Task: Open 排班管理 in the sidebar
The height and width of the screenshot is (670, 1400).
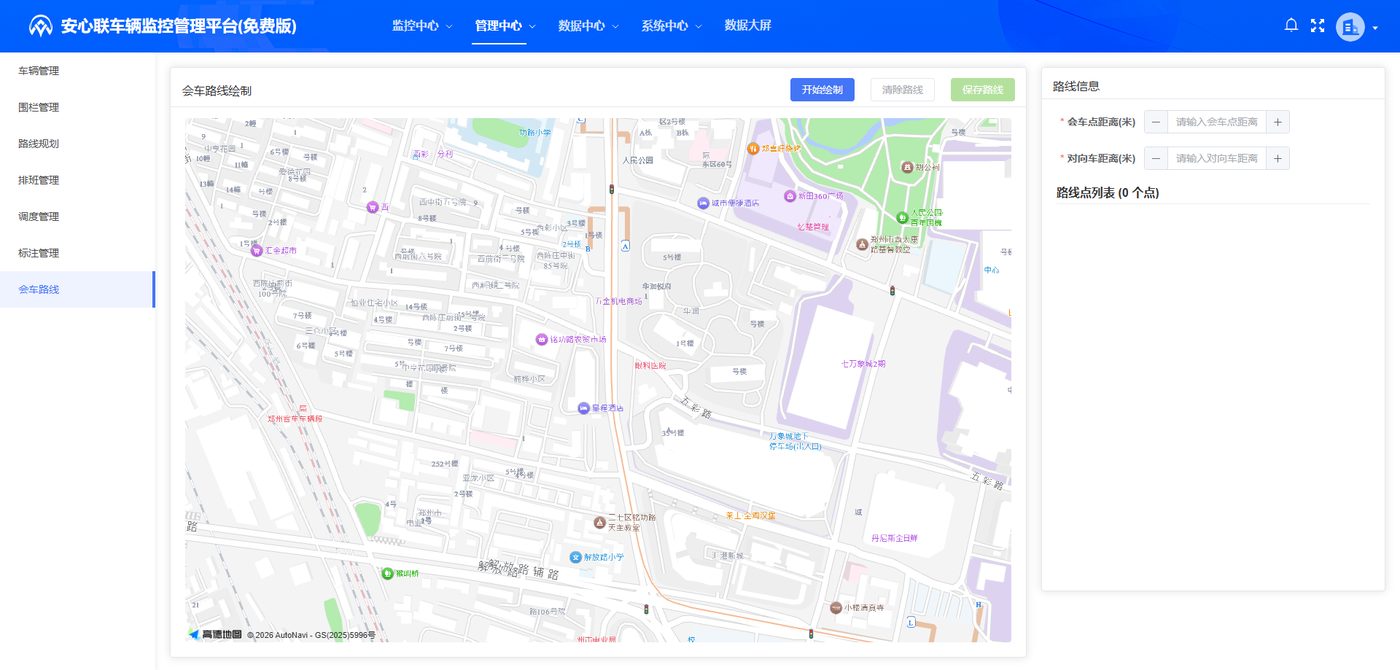Action: click(x=77, y=180)
